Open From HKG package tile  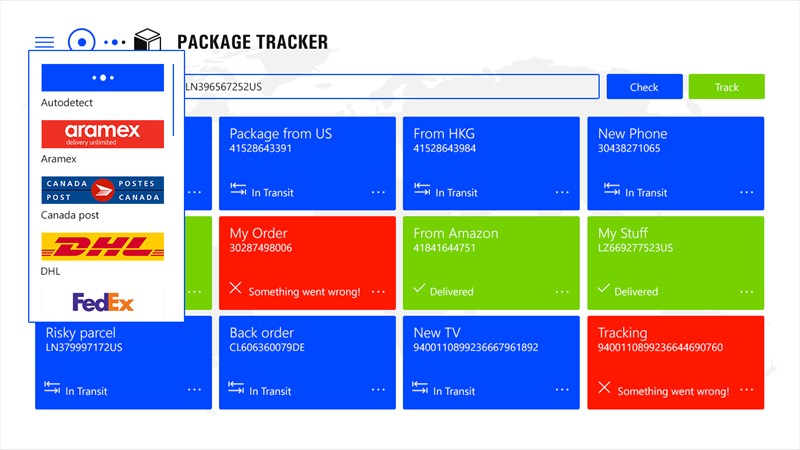pyautogui.click(x=491, y=163)
